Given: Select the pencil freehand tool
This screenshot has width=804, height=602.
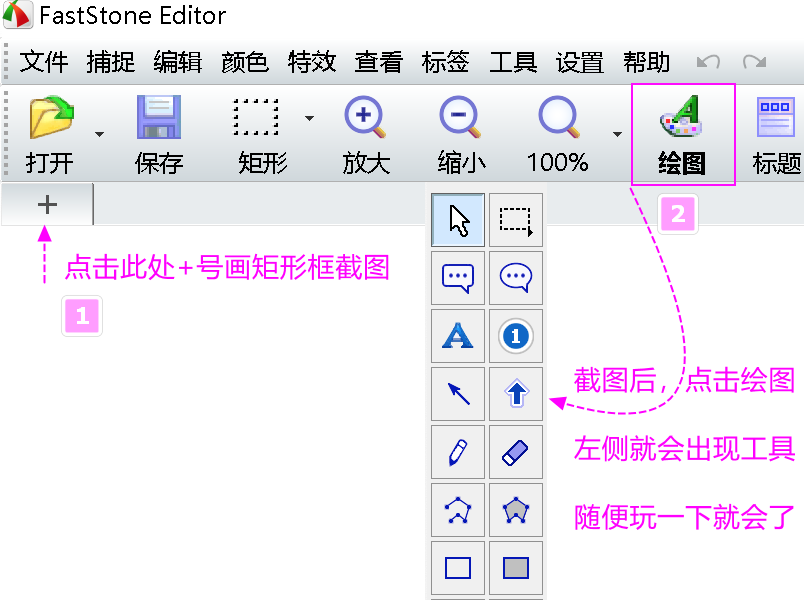Looking at the screenshot, I should coord(458,452).
